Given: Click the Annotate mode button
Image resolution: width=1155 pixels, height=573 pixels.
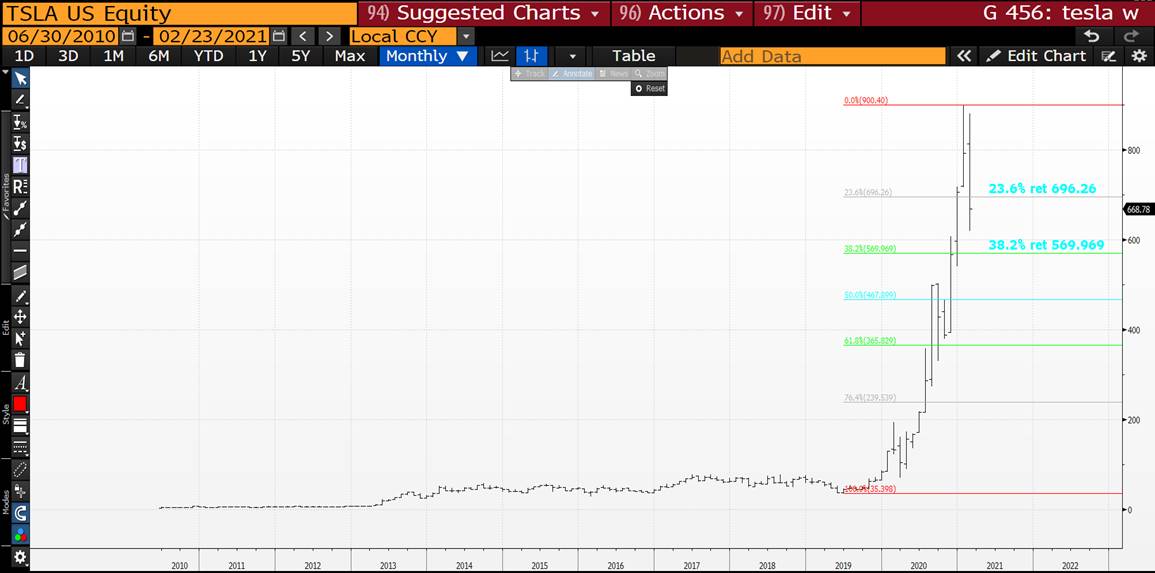Looking at the screenshot, I should [572, 74].
